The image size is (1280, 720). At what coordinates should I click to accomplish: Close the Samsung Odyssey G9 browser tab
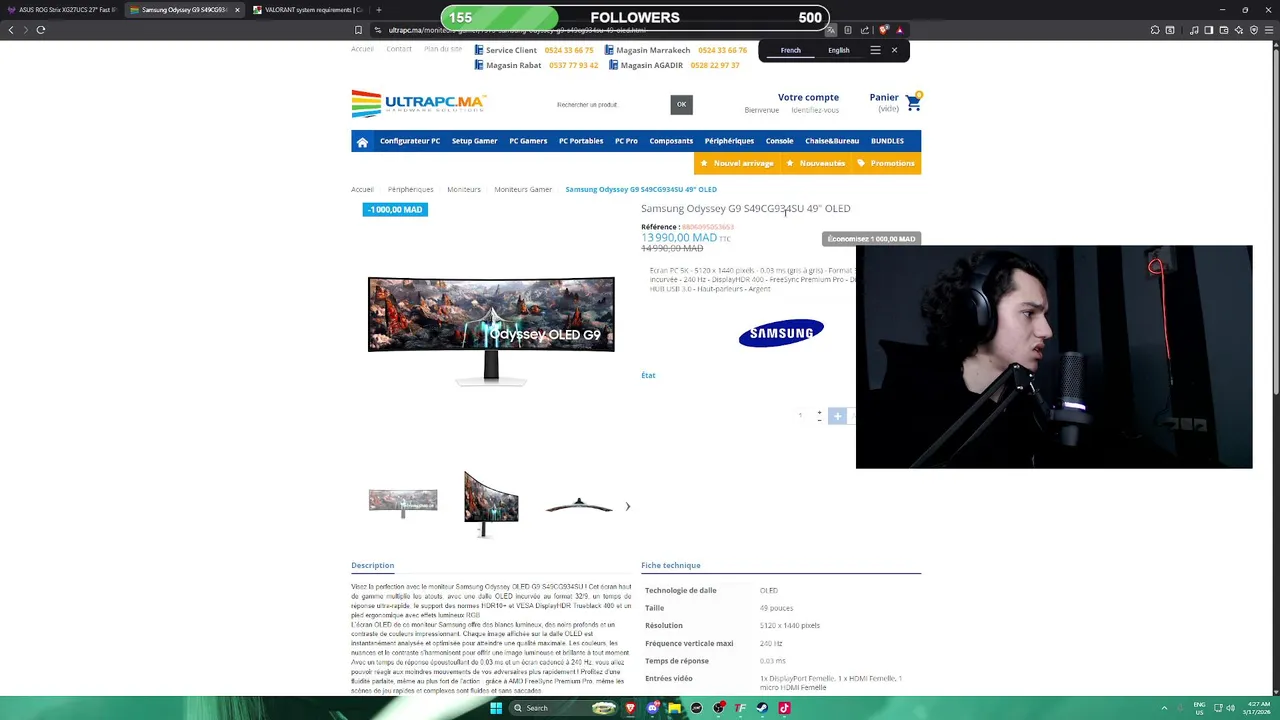[x=237, y=10]
